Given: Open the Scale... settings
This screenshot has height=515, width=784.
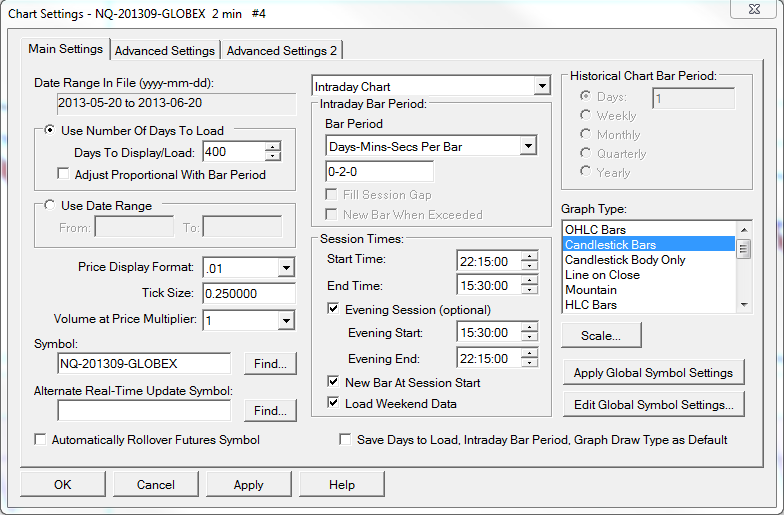Looking at the screenshot, I should click(x=601, y=336).
